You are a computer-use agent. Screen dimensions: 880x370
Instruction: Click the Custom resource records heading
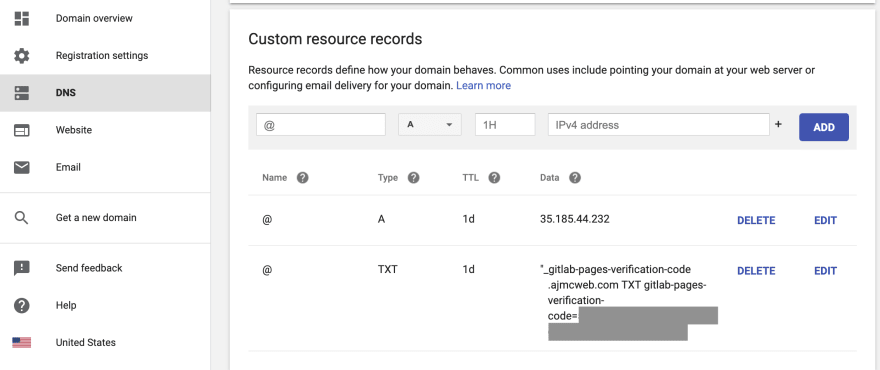coord(335,39)
